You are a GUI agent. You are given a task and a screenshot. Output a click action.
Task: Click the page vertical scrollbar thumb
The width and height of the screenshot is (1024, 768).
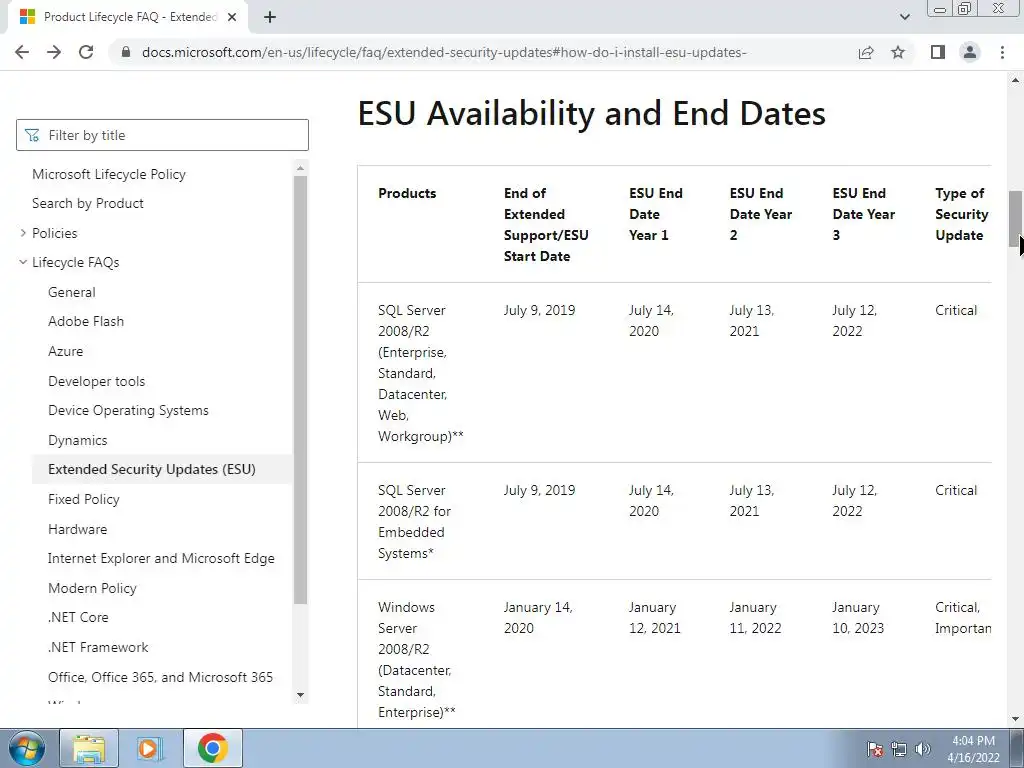1016,218
